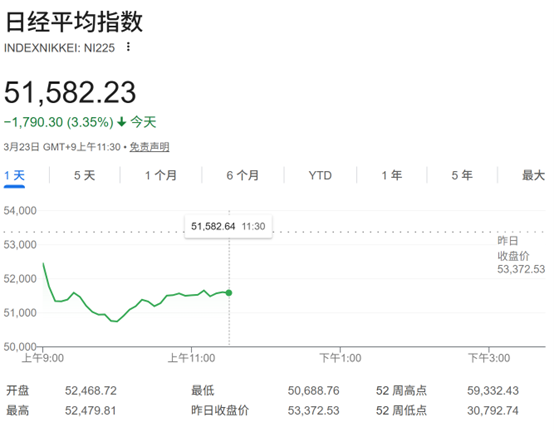The image size is (554, 432).
Task: Click the 53,000 y-axis label
Action: pyautogui.click(x=20, y=245)
